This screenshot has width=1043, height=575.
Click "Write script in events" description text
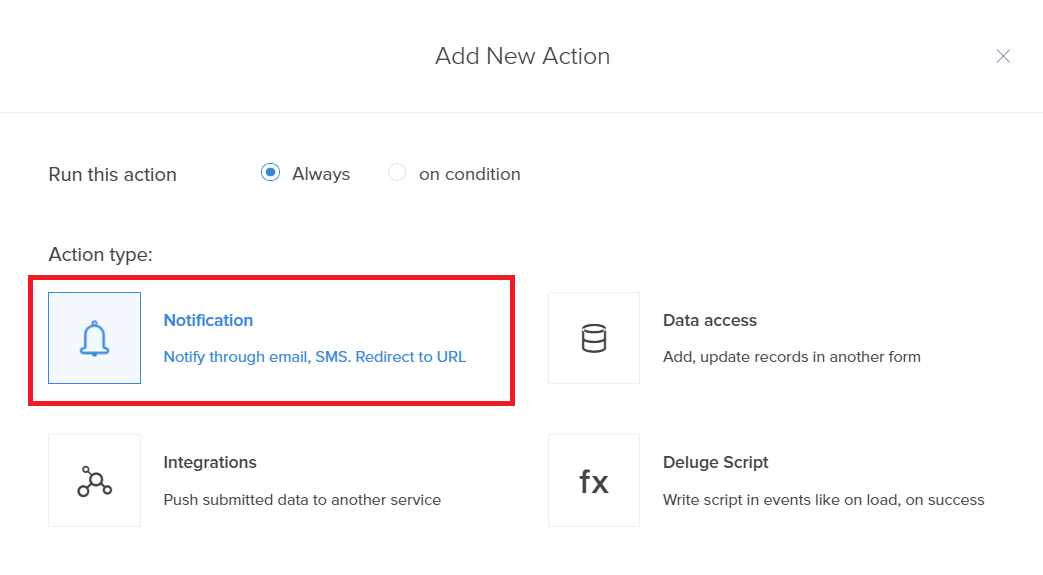pos(824,499)
